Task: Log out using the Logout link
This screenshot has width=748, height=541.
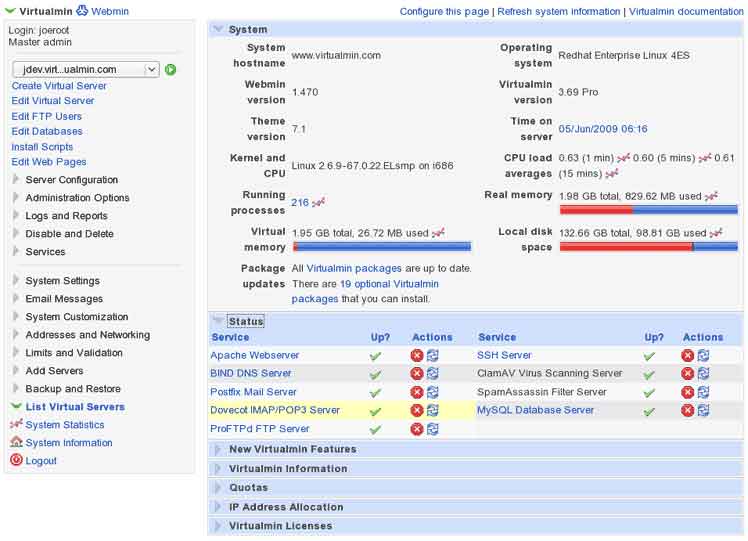Action: coord(41,461)
